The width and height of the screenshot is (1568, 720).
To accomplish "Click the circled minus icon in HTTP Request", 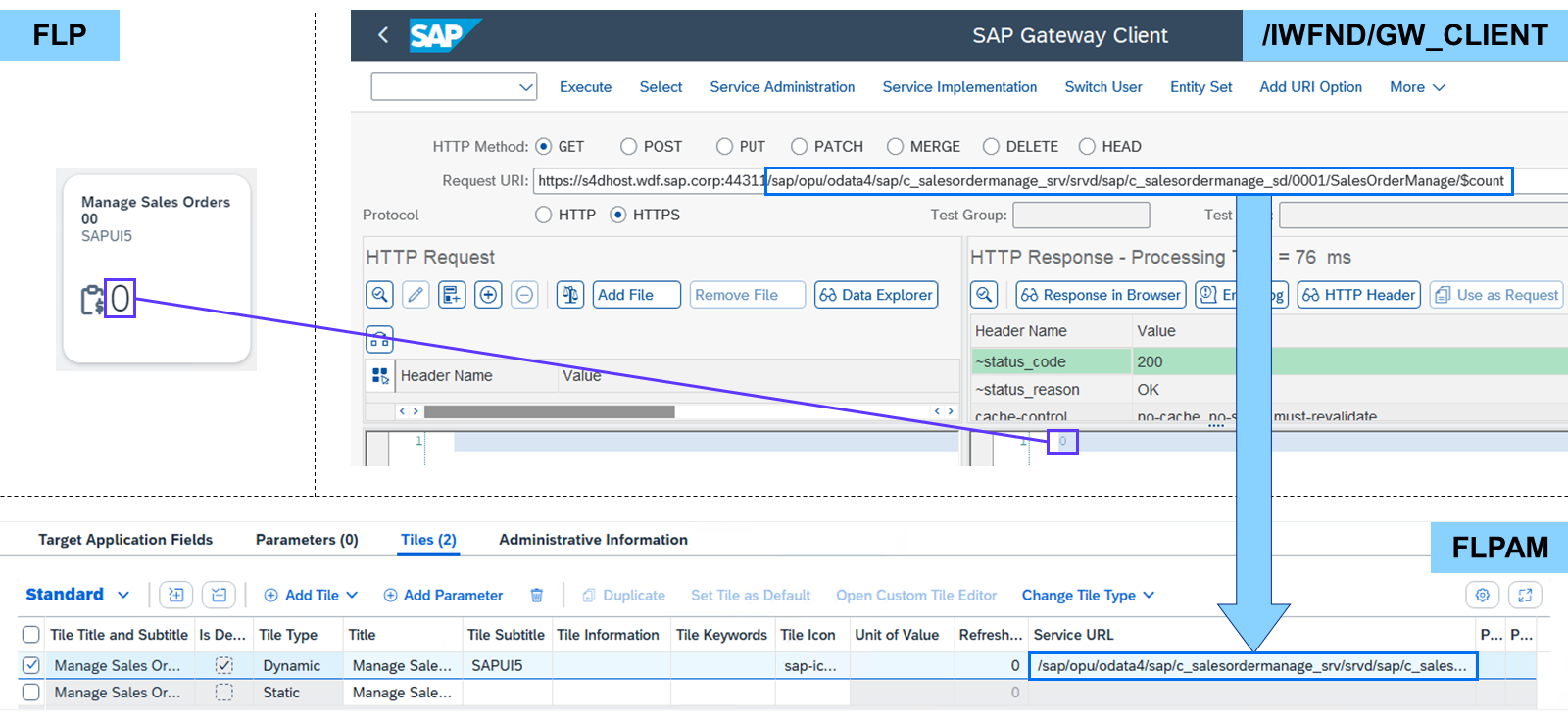I will tap(524, 294).
